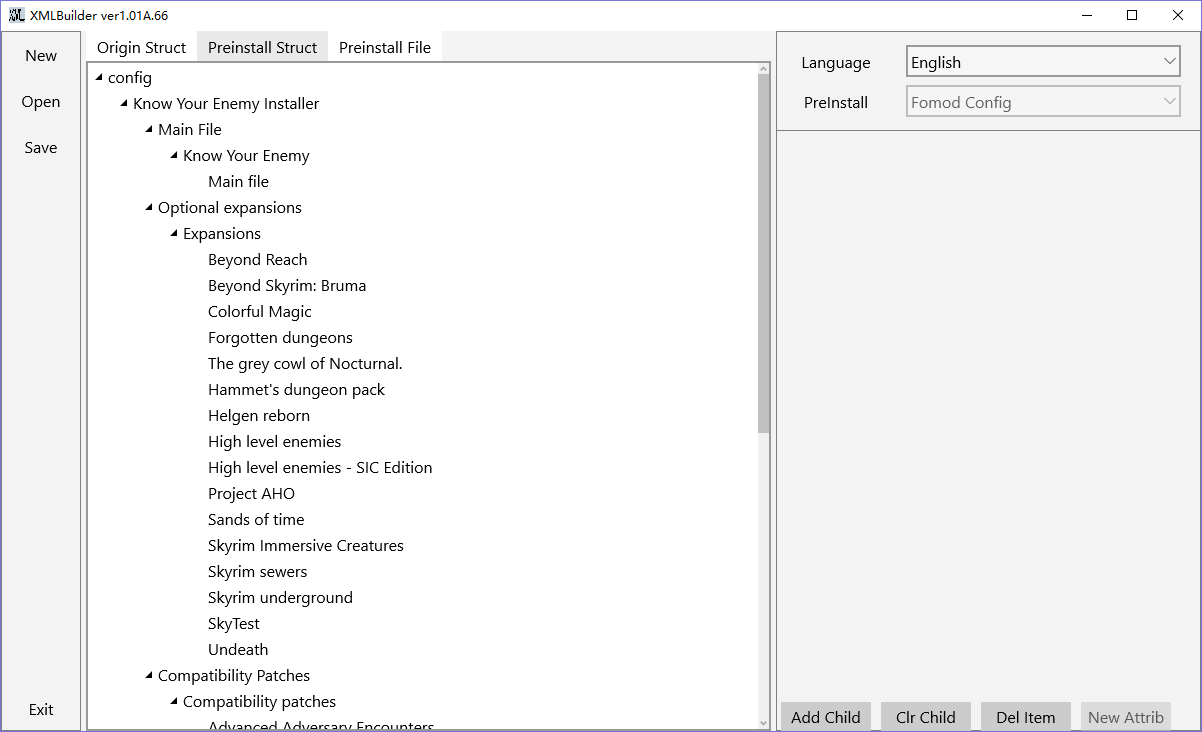
Task: Click the XMLBuilder title bar icon
Action: tap(16, 15)
